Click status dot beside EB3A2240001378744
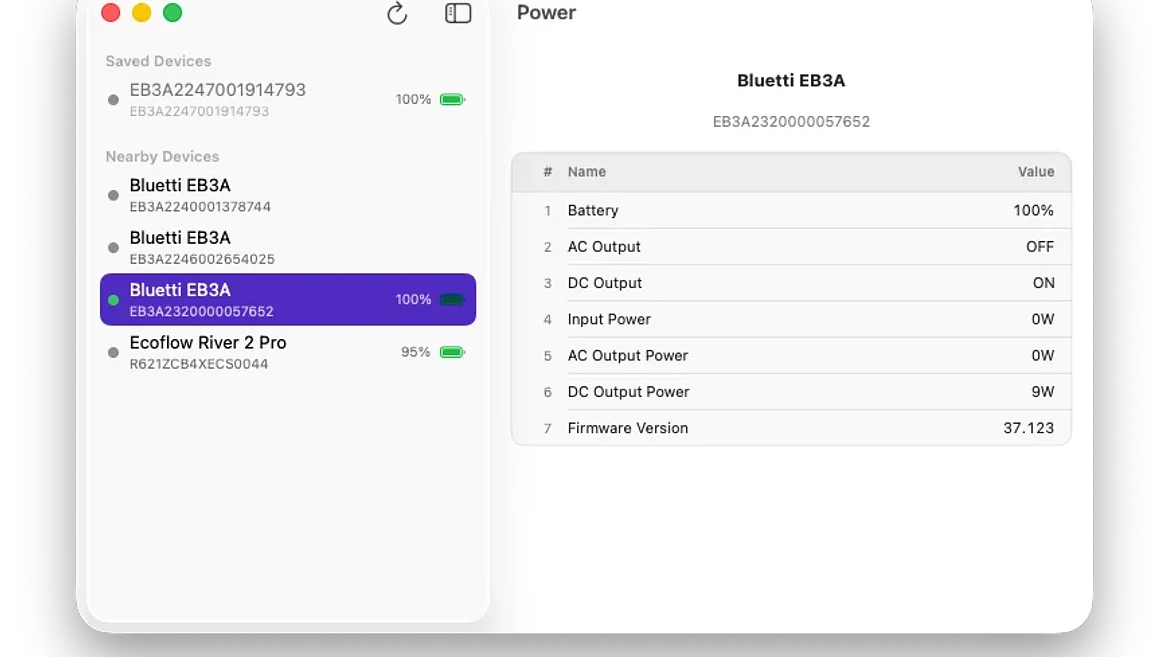 (113, 195)
